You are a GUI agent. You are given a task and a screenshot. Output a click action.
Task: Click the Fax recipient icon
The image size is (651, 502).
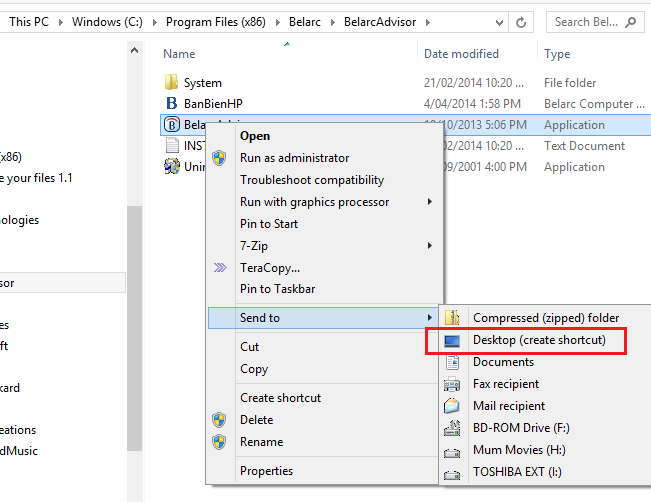click(452, 384)
